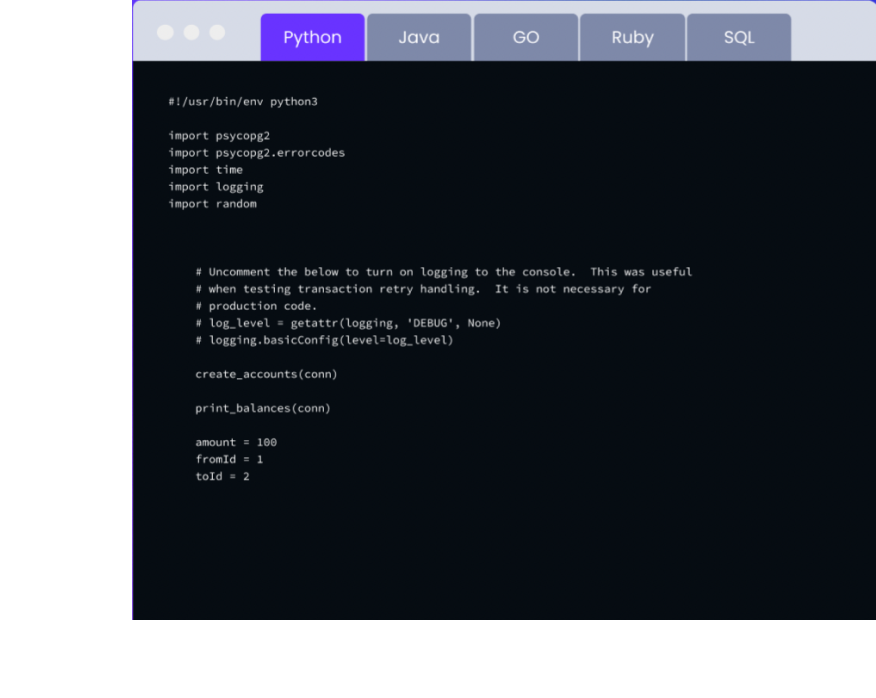876x698 pixels.
Task: Click the toId = 2 line
Action: tap(222, 476)
